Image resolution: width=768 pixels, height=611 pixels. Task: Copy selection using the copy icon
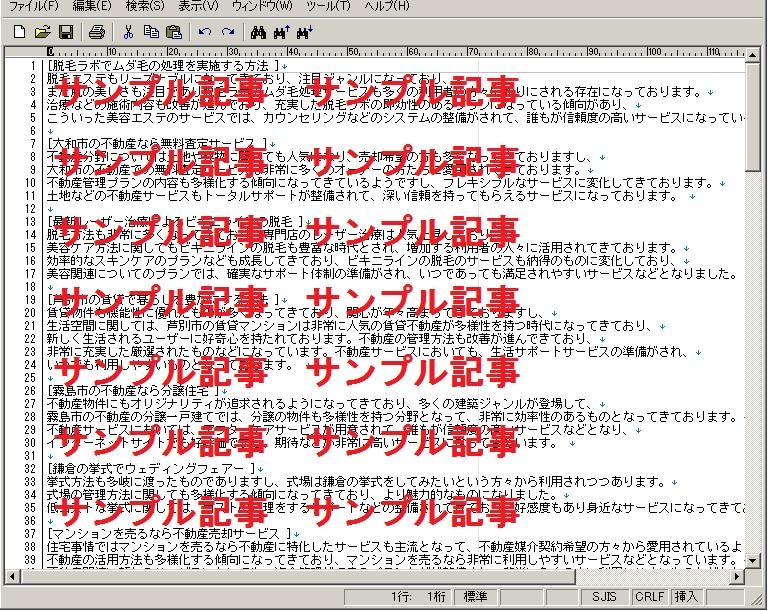(151, 32)
